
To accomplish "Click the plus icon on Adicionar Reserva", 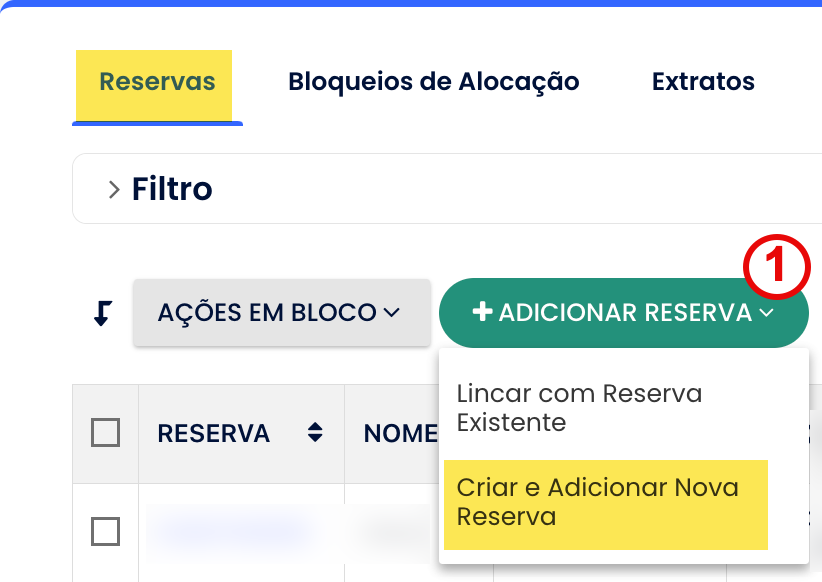I will pos(482,313).
